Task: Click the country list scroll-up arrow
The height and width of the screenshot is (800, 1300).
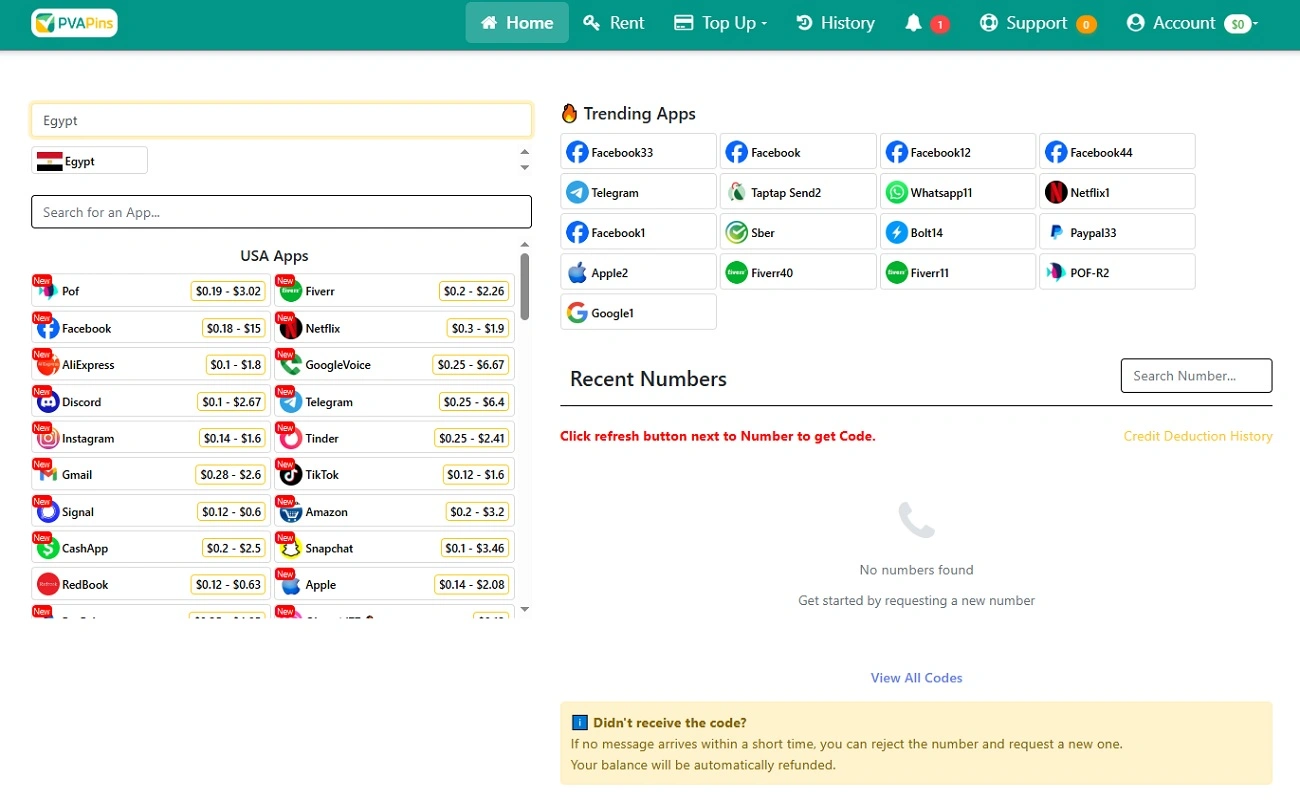Action: (525, 152)
